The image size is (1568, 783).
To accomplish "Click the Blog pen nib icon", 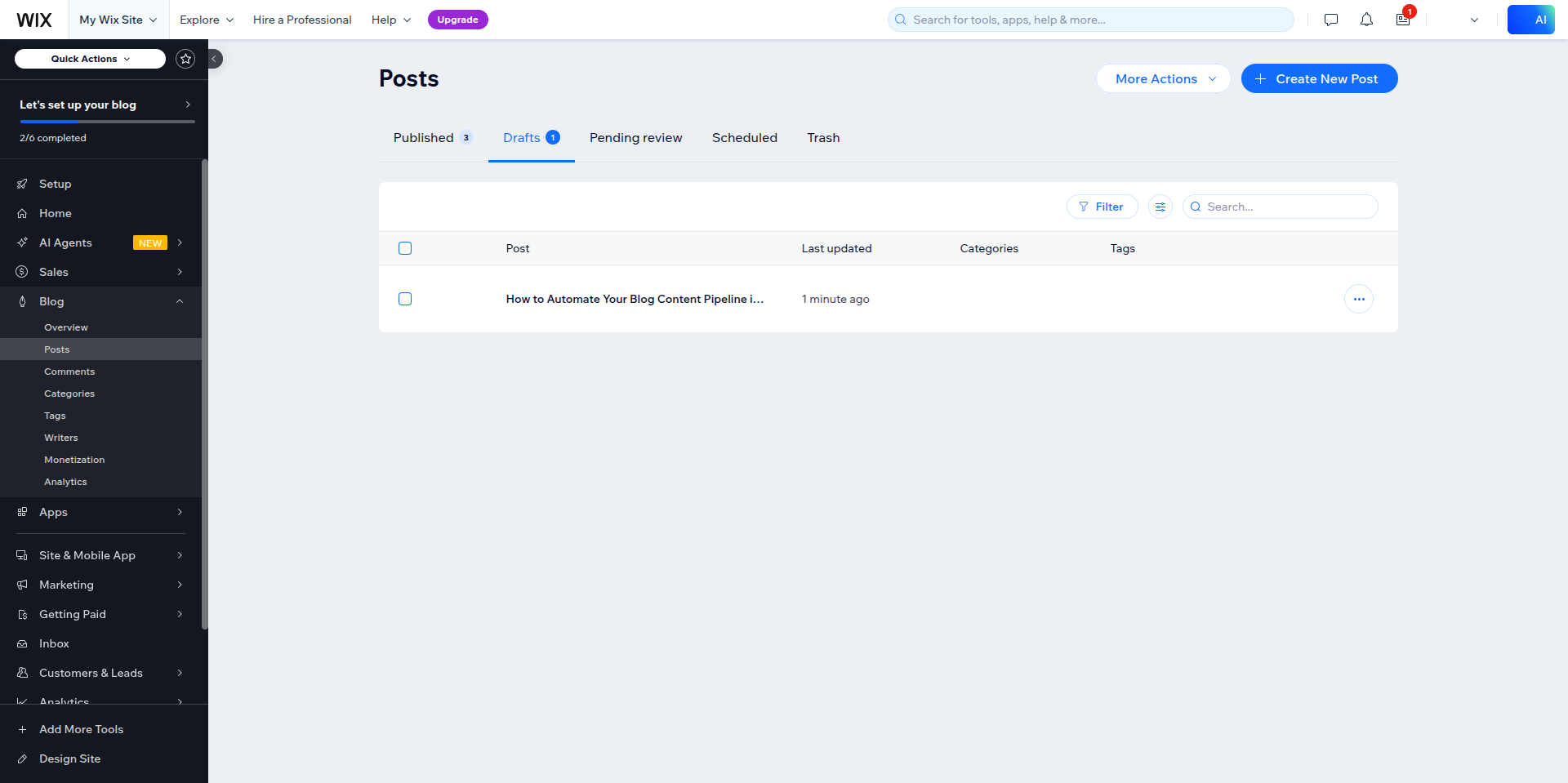I will coord(22,301).
